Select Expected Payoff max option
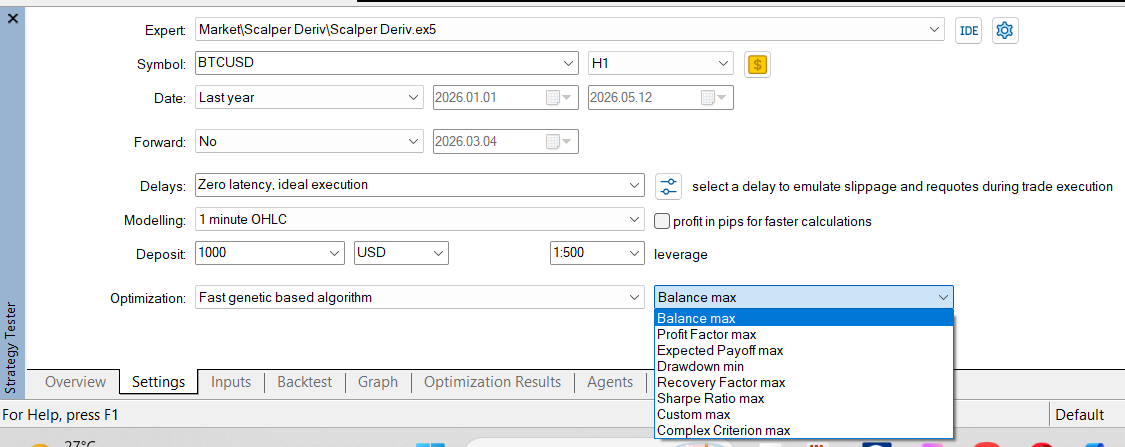The height and width of the screenshot is (447, 1125). [804, 350]
